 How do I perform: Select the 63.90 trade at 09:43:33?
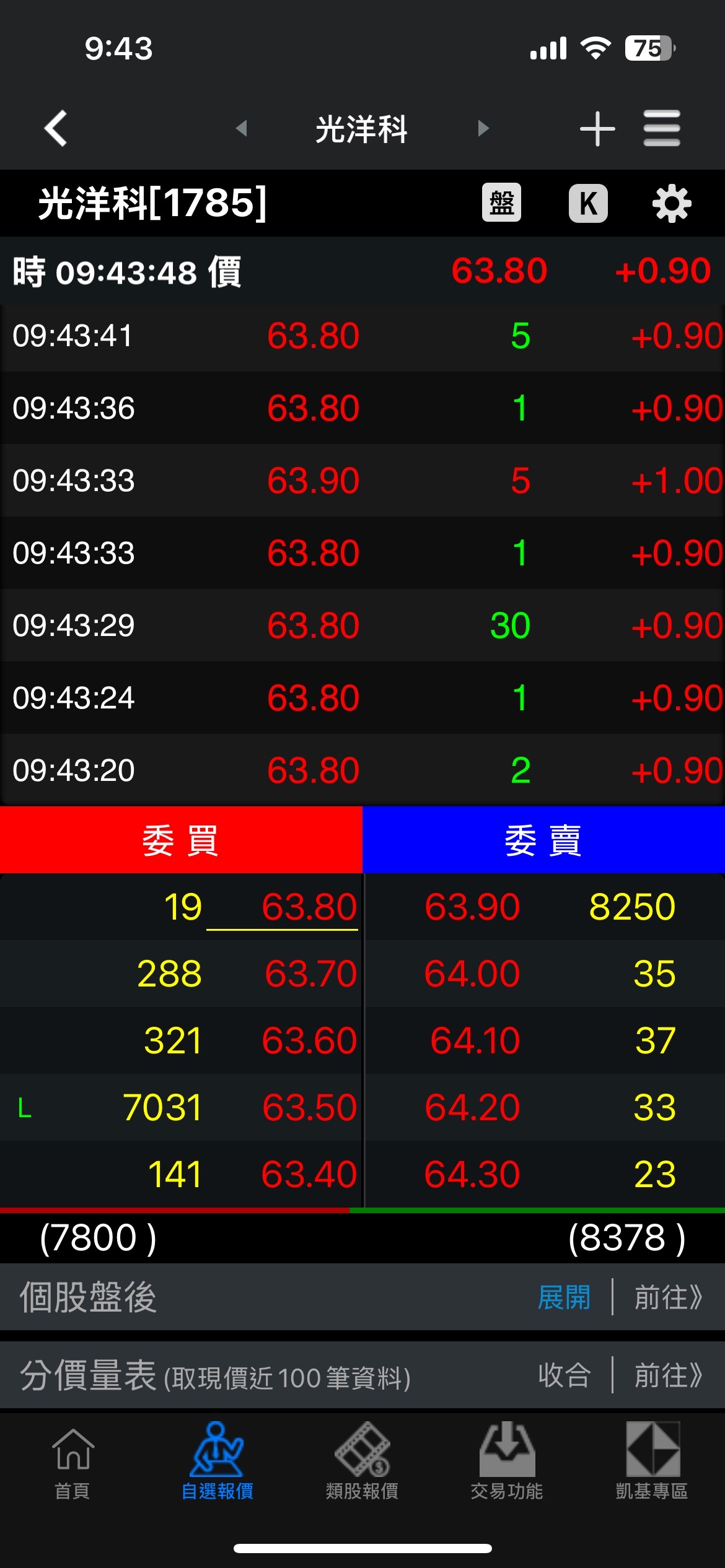[362, 481]
